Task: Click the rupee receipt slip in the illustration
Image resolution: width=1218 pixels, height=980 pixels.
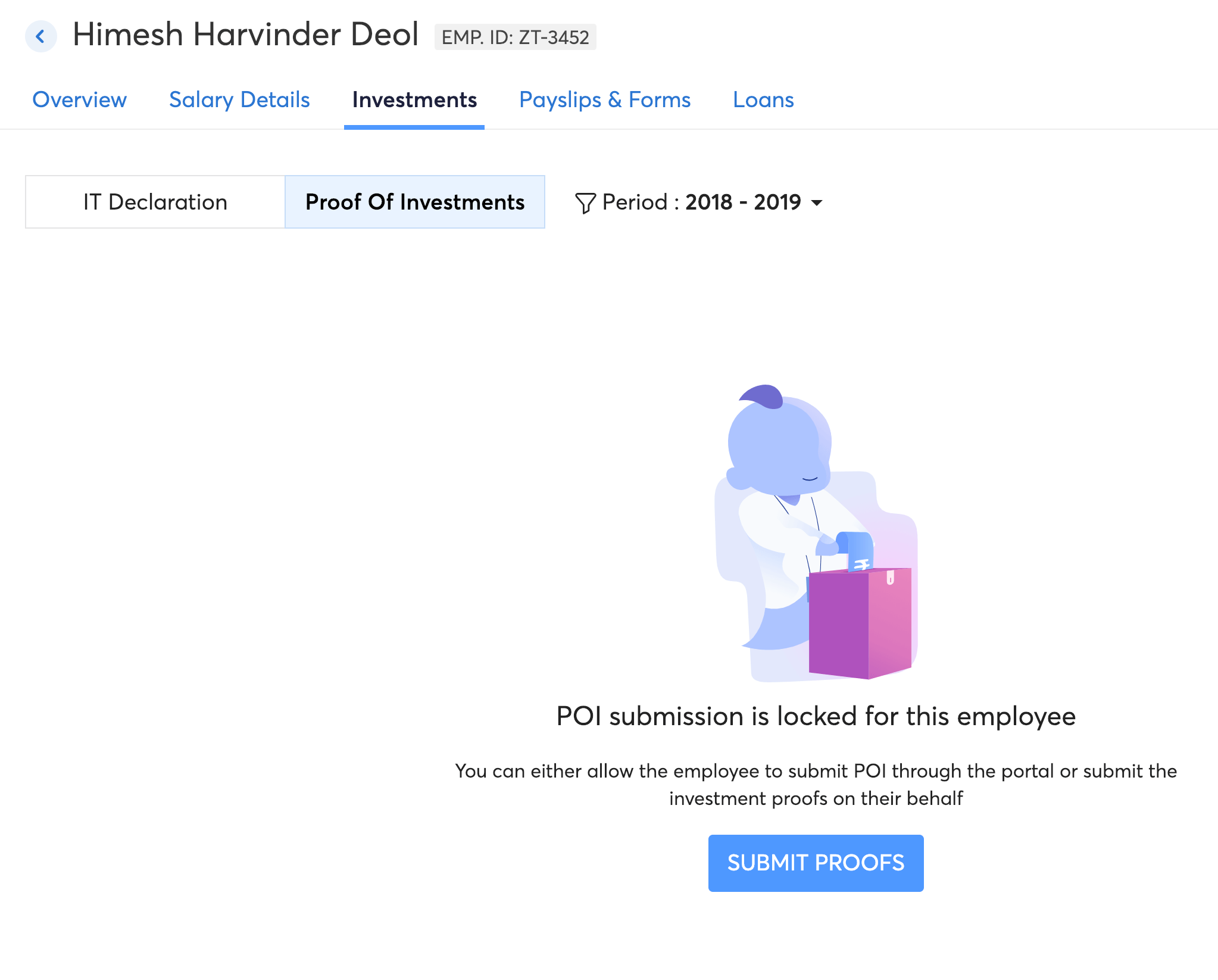Action: (858, 550)
